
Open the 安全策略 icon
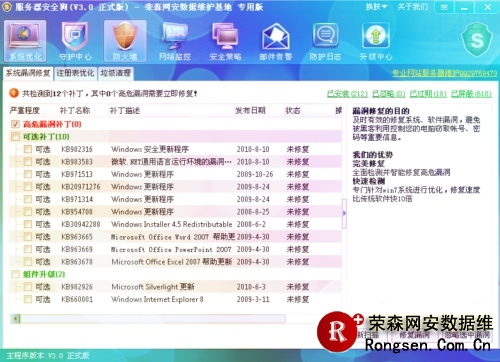point(225,41)
